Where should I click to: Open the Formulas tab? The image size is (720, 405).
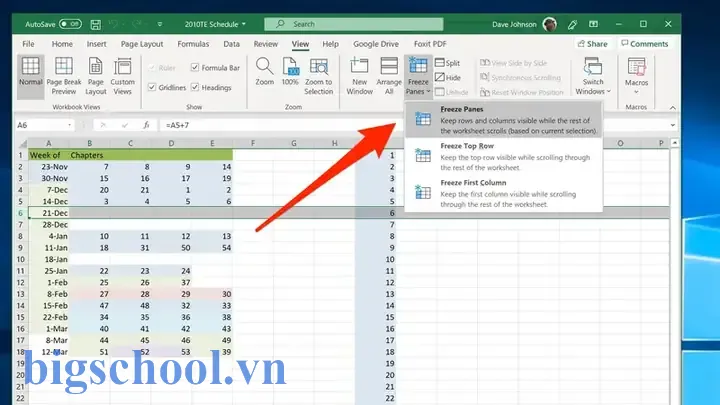pos(193,44)
